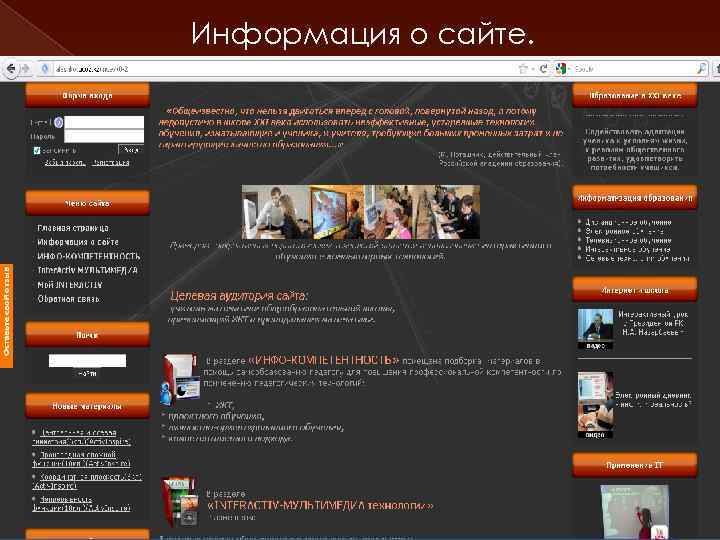Screen dimensions: 720x540
Task: Click the browser Back arrow button
Action: 10,69
